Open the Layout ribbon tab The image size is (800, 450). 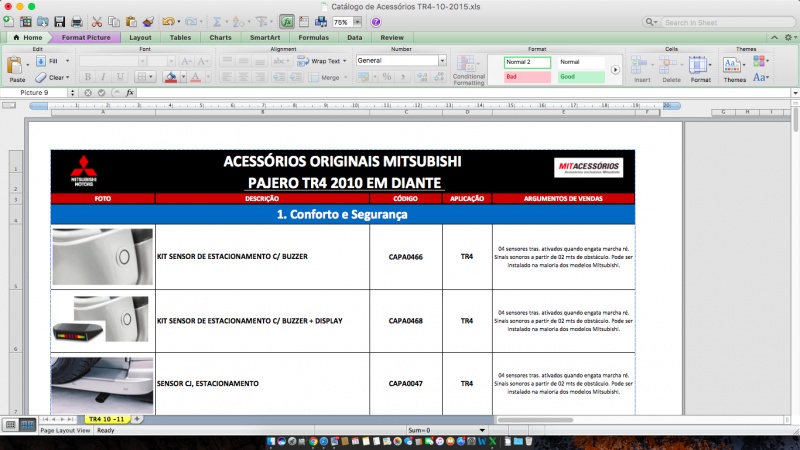click(140, 37)
